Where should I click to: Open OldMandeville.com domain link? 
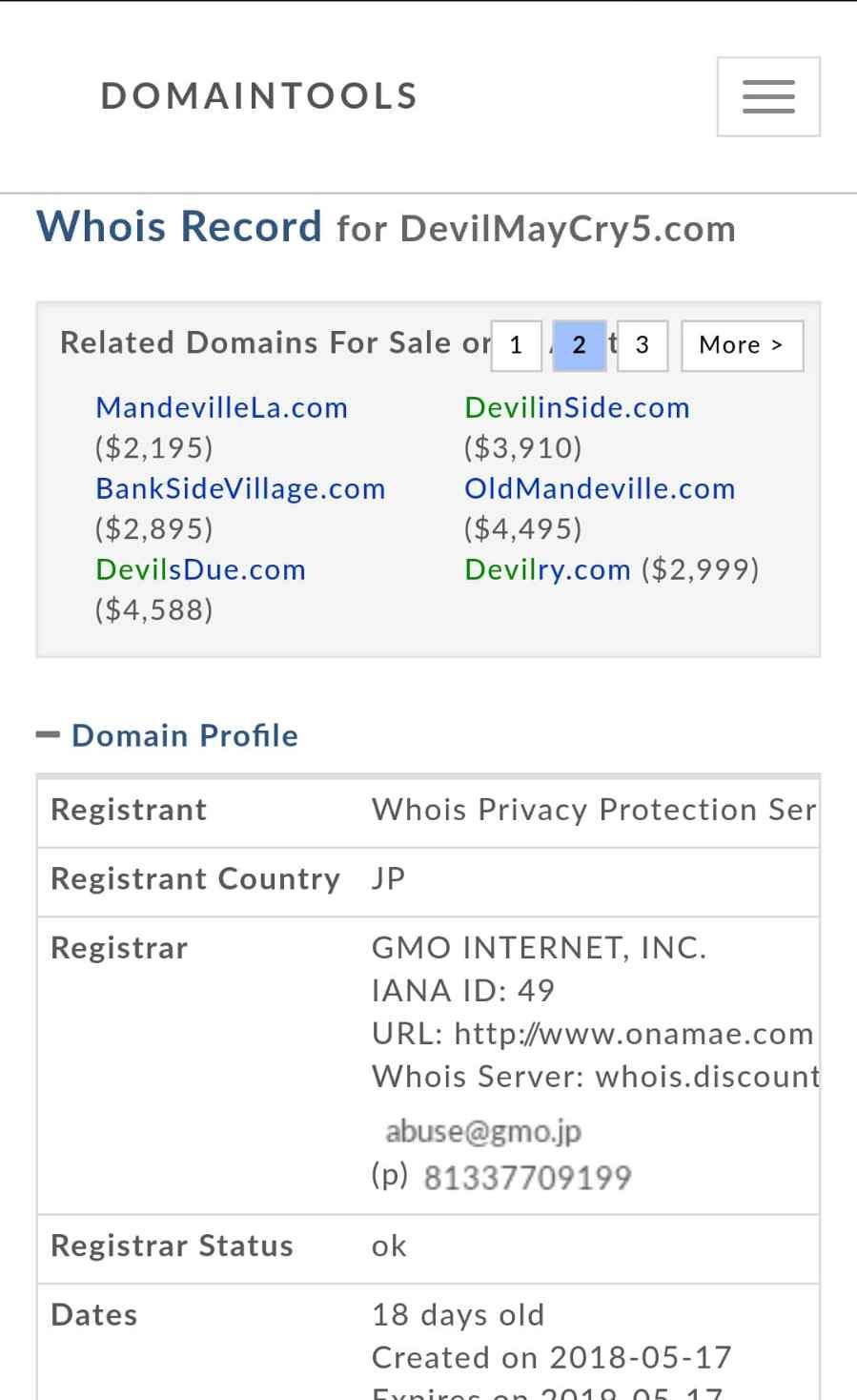pyautogui.click(x=599, y=488)
